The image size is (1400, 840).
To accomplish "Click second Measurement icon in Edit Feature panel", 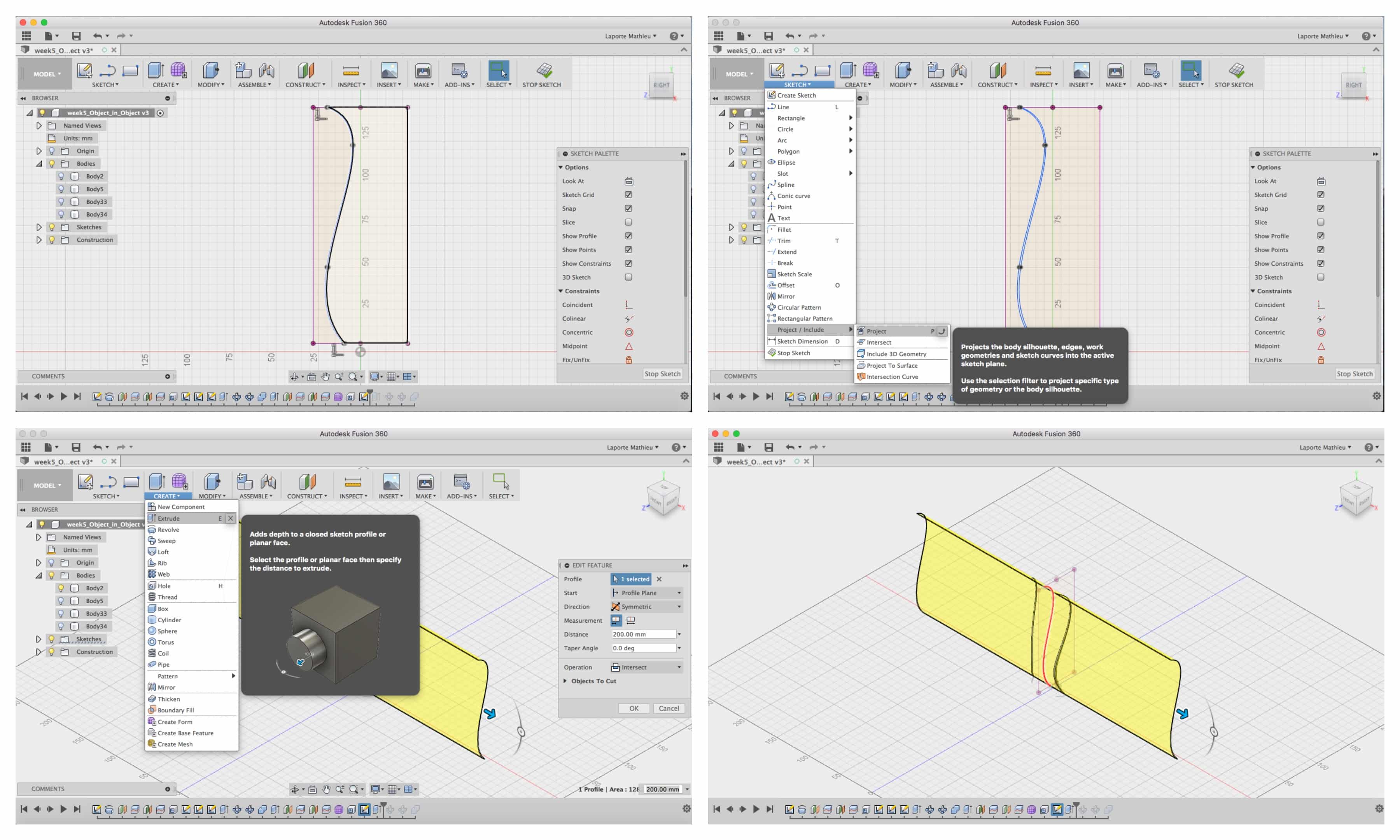I will coord(630,620).
